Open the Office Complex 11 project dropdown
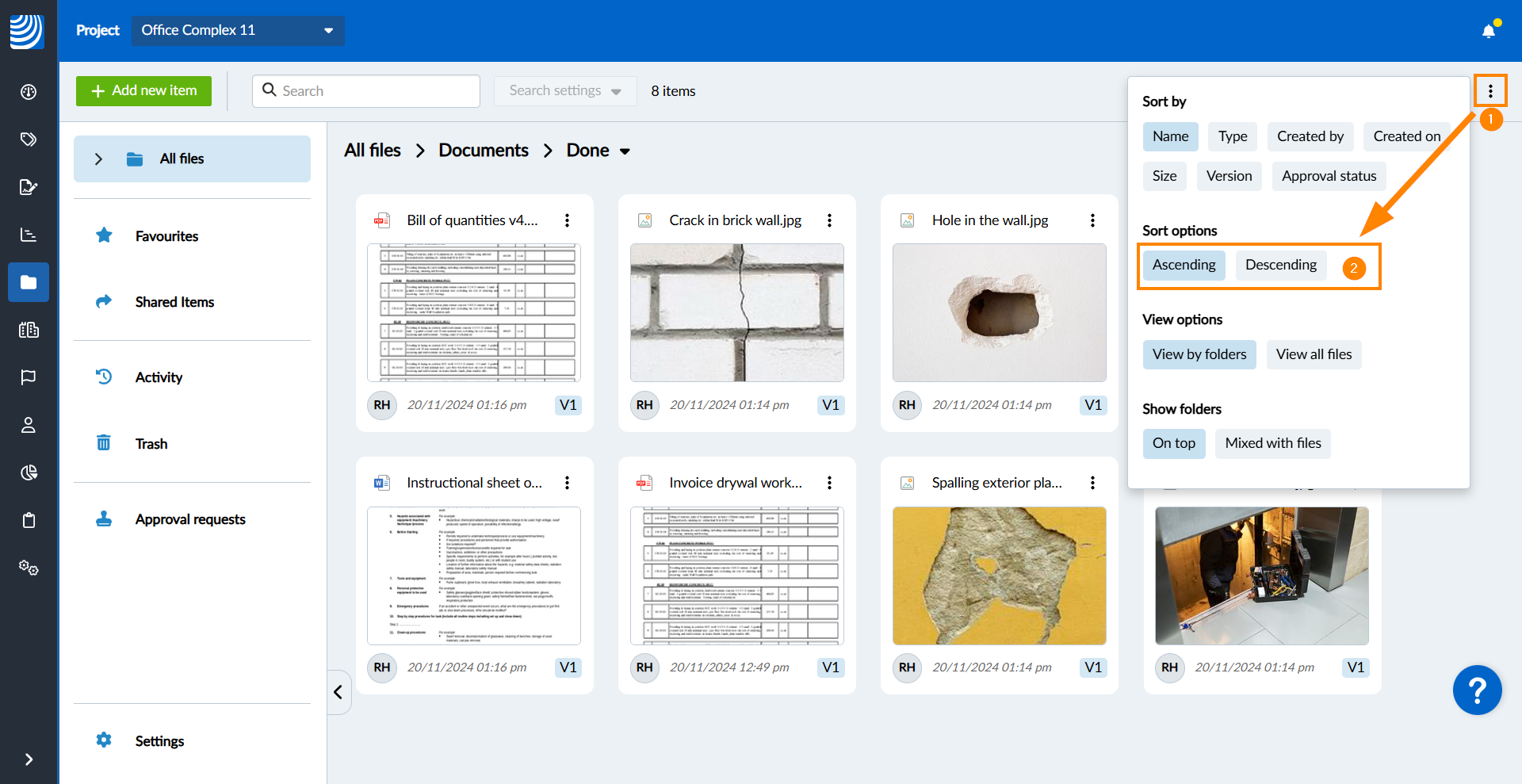 (237, 30)
